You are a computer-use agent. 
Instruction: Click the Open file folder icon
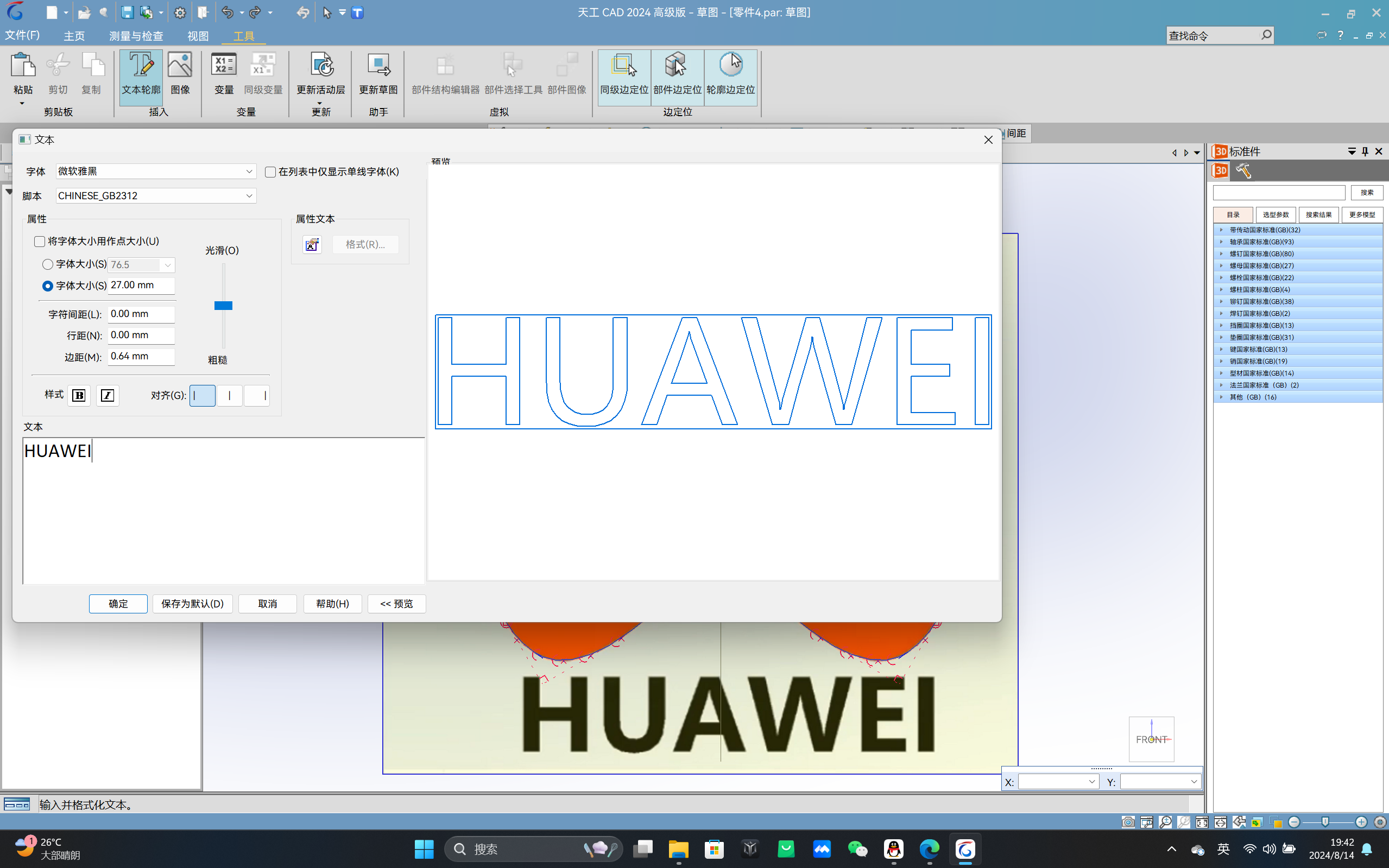coord(84,12)
